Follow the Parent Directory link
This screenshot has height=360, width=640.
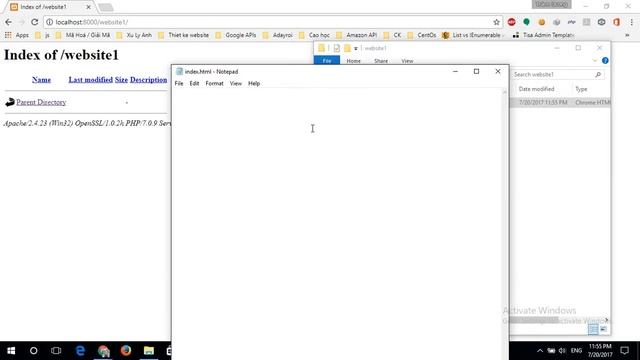[41, 102]
